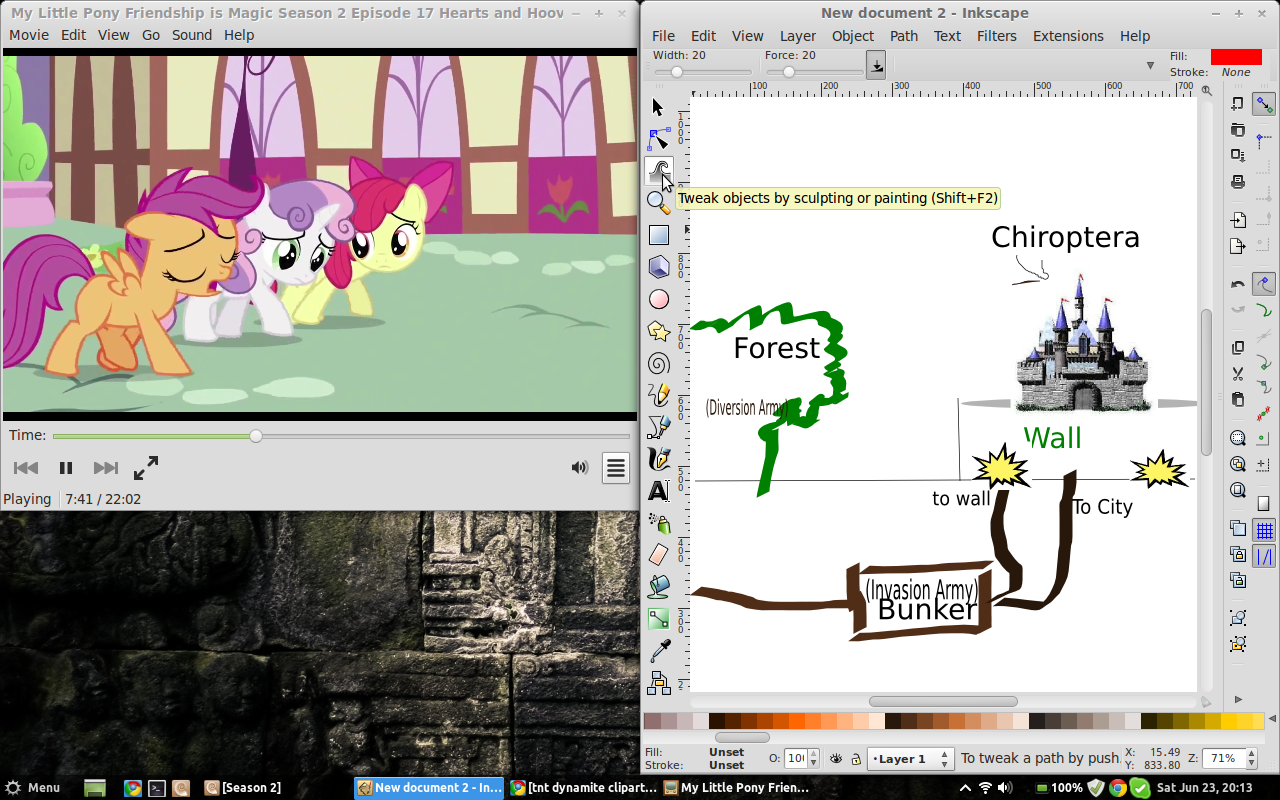
Task: Show hidden tray icons arrow in taskbar
Action: click(965, 788)
